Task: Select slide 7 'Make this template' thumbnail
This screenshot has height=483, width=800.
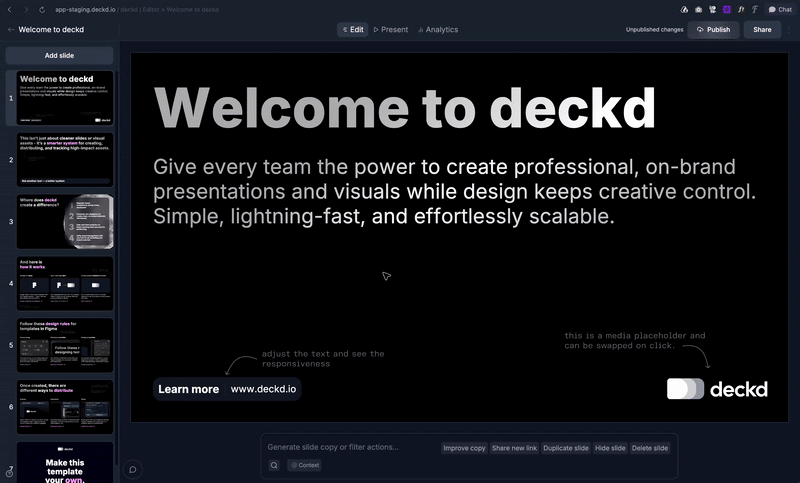Action: pyautogui.click(x=65, y=462)
